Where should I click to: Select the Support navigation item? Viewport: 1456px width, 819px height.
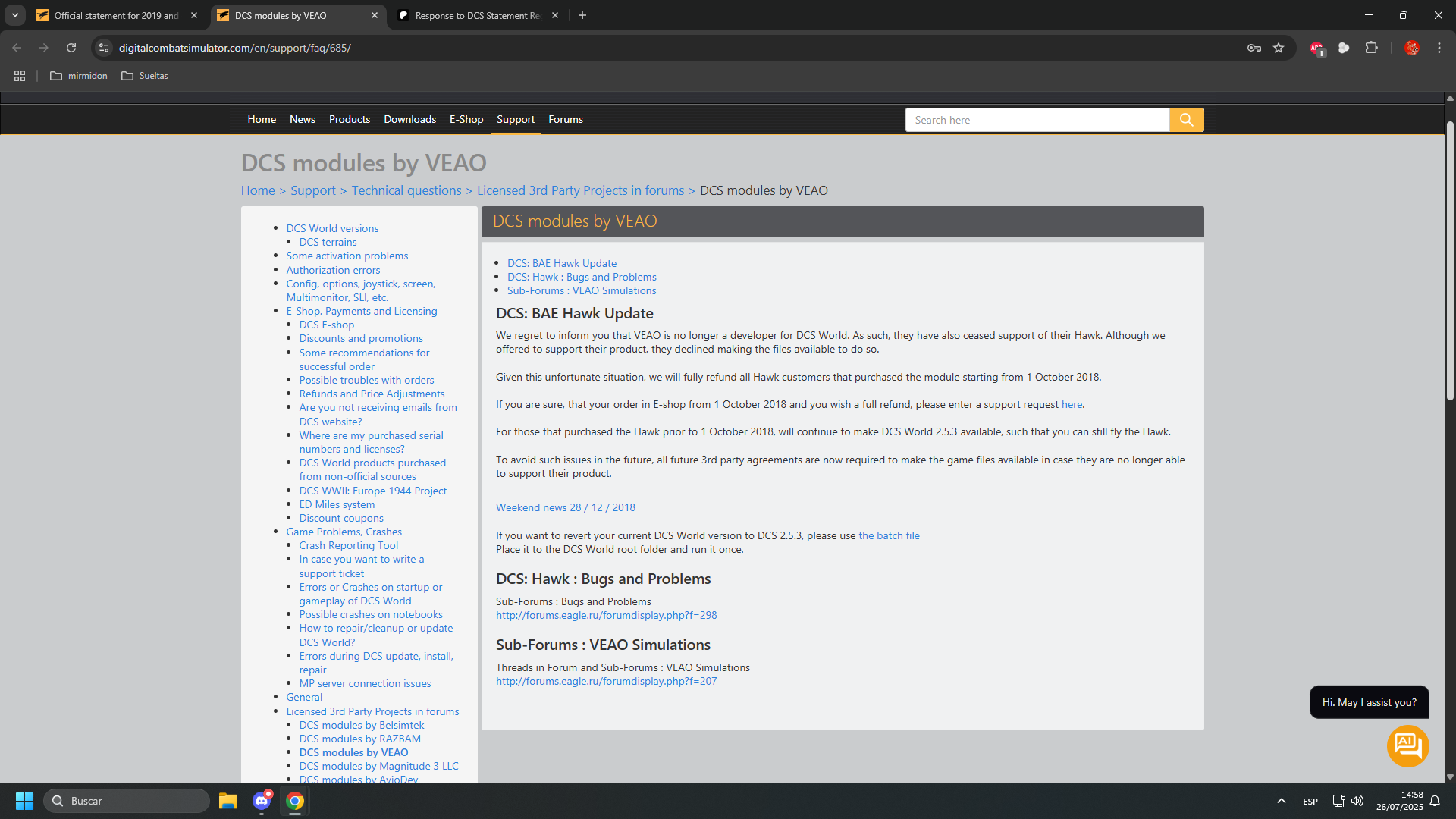click(x=516, y=119)
